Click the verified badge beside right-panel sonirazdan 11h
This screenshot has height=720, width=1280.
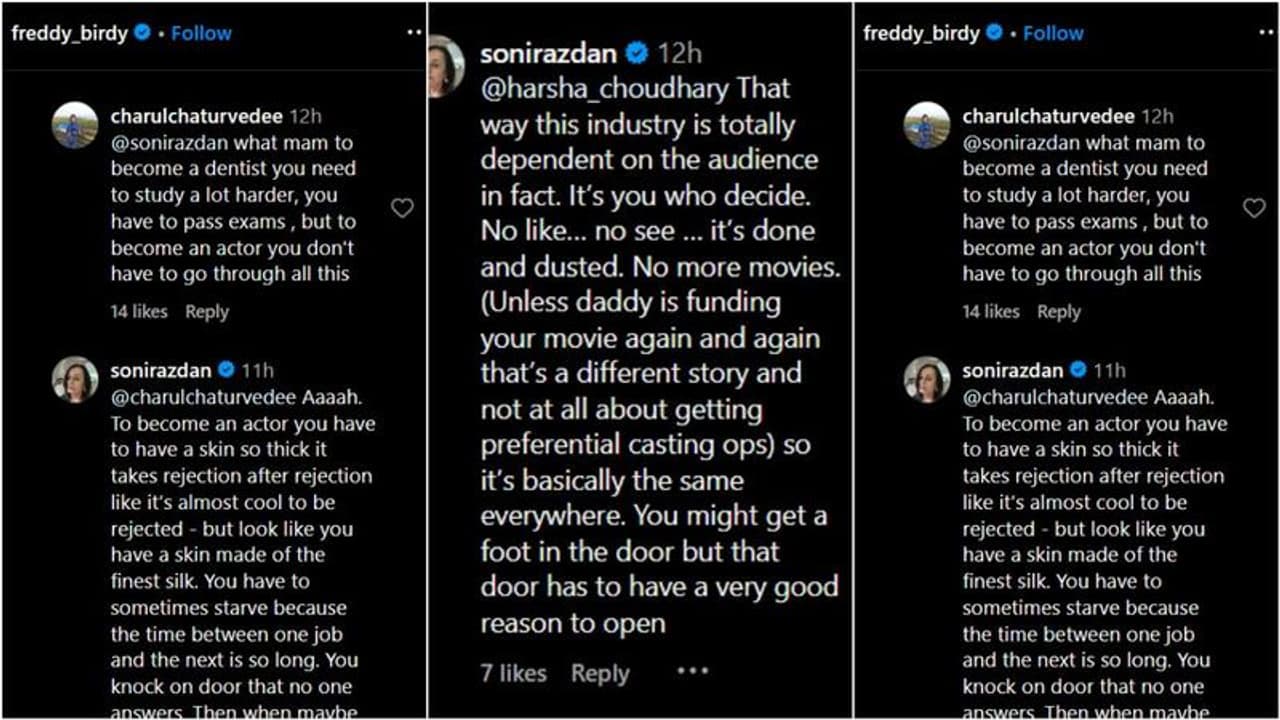pyautogui.click(x=1078, y=370)
